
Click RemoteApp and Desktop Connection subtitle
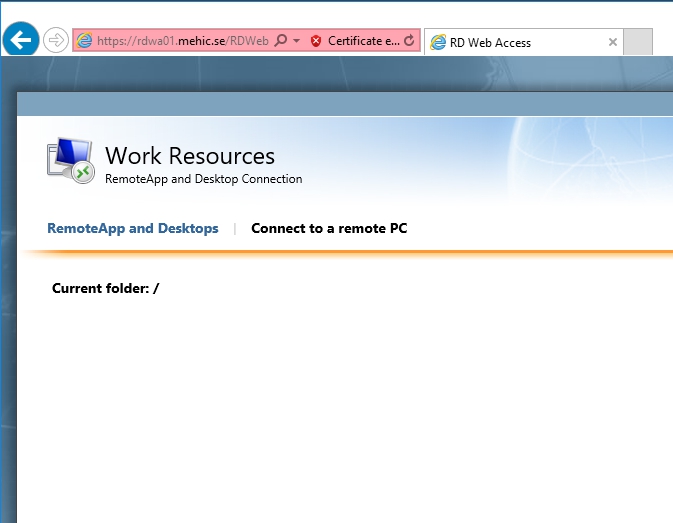(203, 179)
